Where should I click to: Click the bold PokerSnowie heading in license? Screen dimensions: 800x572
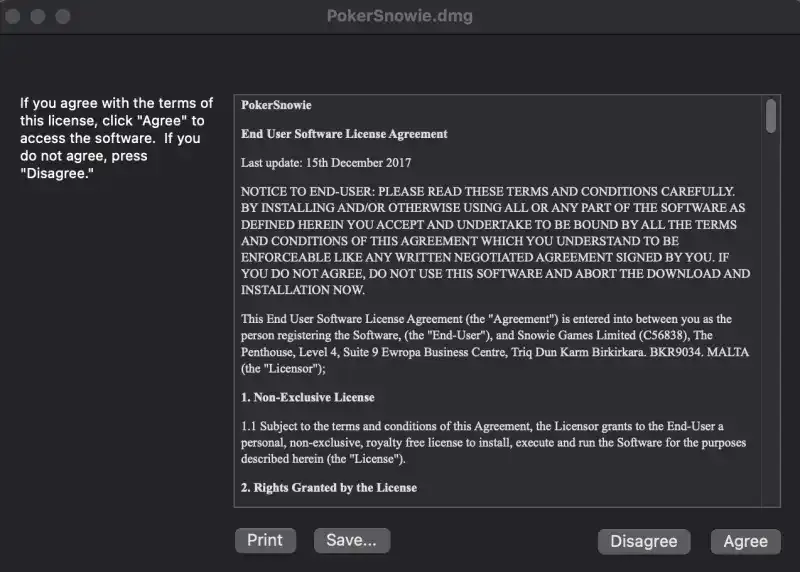pyautogui.click(x=276, y=105)
